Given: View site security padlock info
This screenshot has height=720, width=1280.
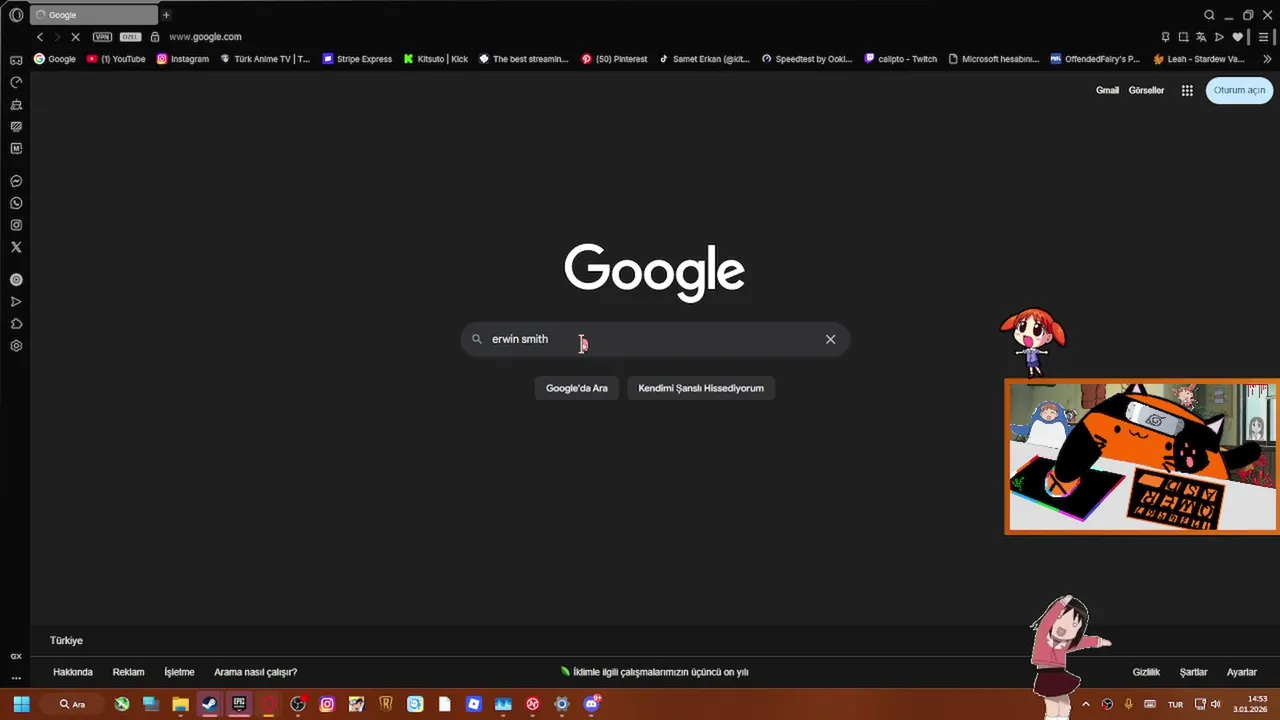Looking at the screenshot, I should coord(155,37).
